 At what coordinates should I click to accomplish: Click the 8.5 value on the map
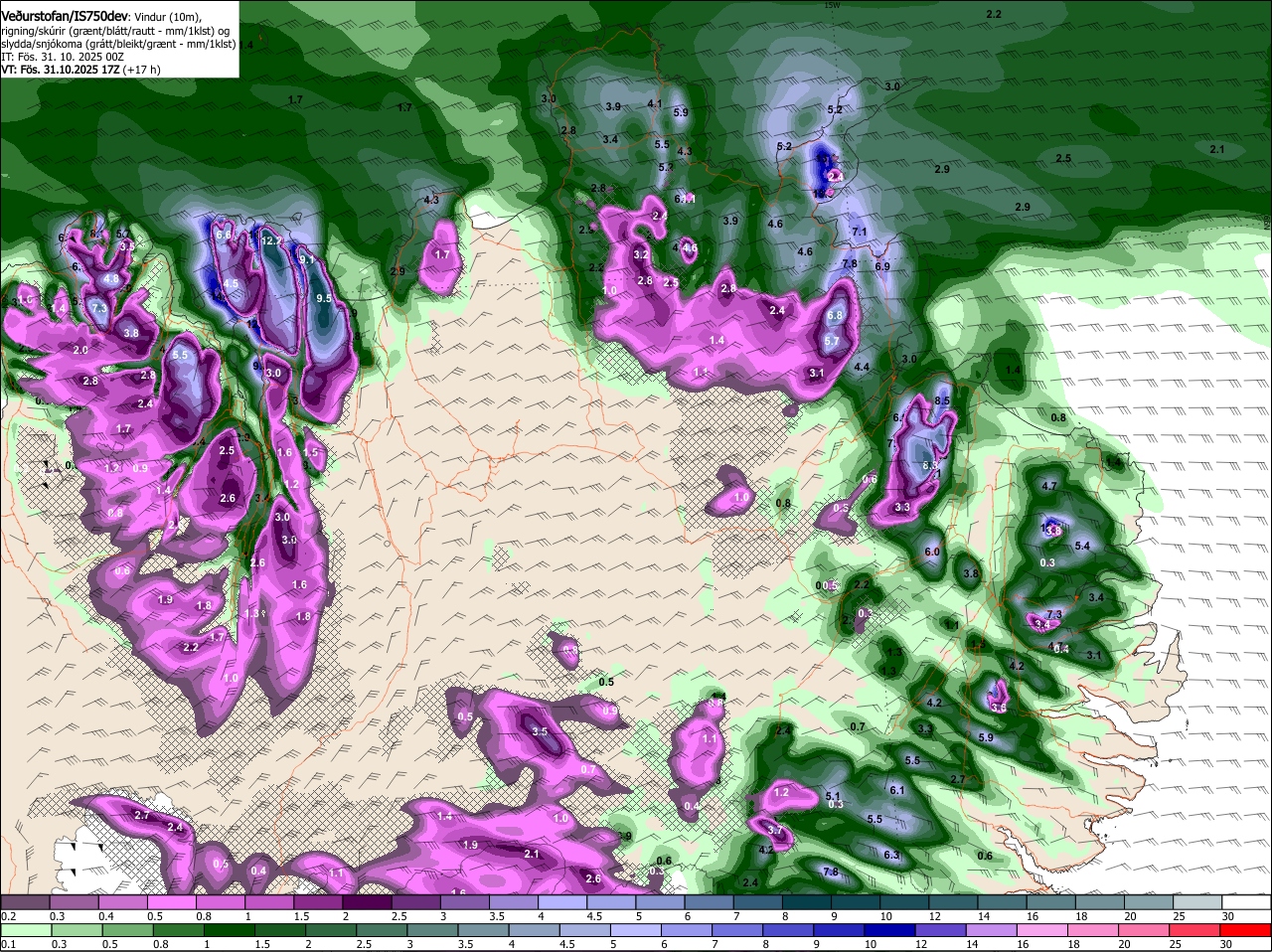(943, 400)
